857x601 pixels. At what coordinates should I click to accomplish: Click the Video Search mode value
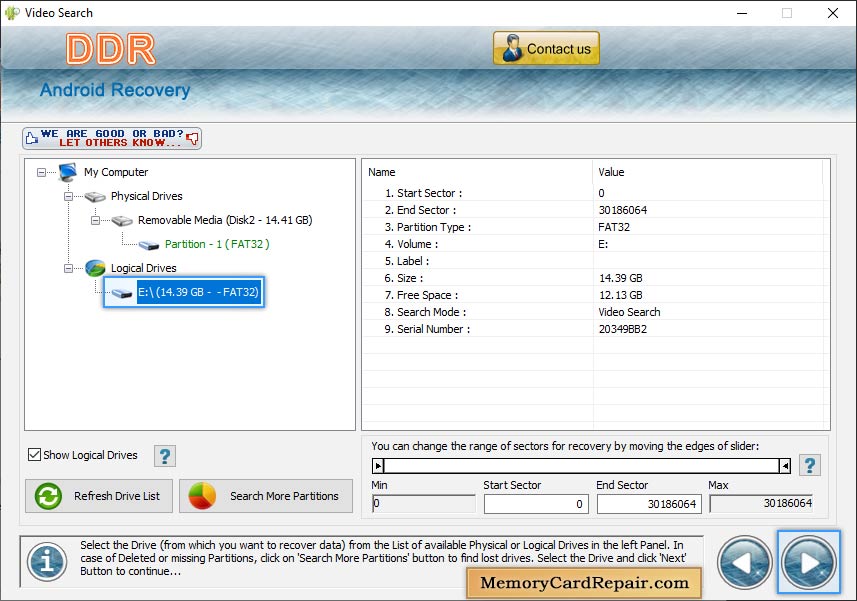(x=629, y=312)
